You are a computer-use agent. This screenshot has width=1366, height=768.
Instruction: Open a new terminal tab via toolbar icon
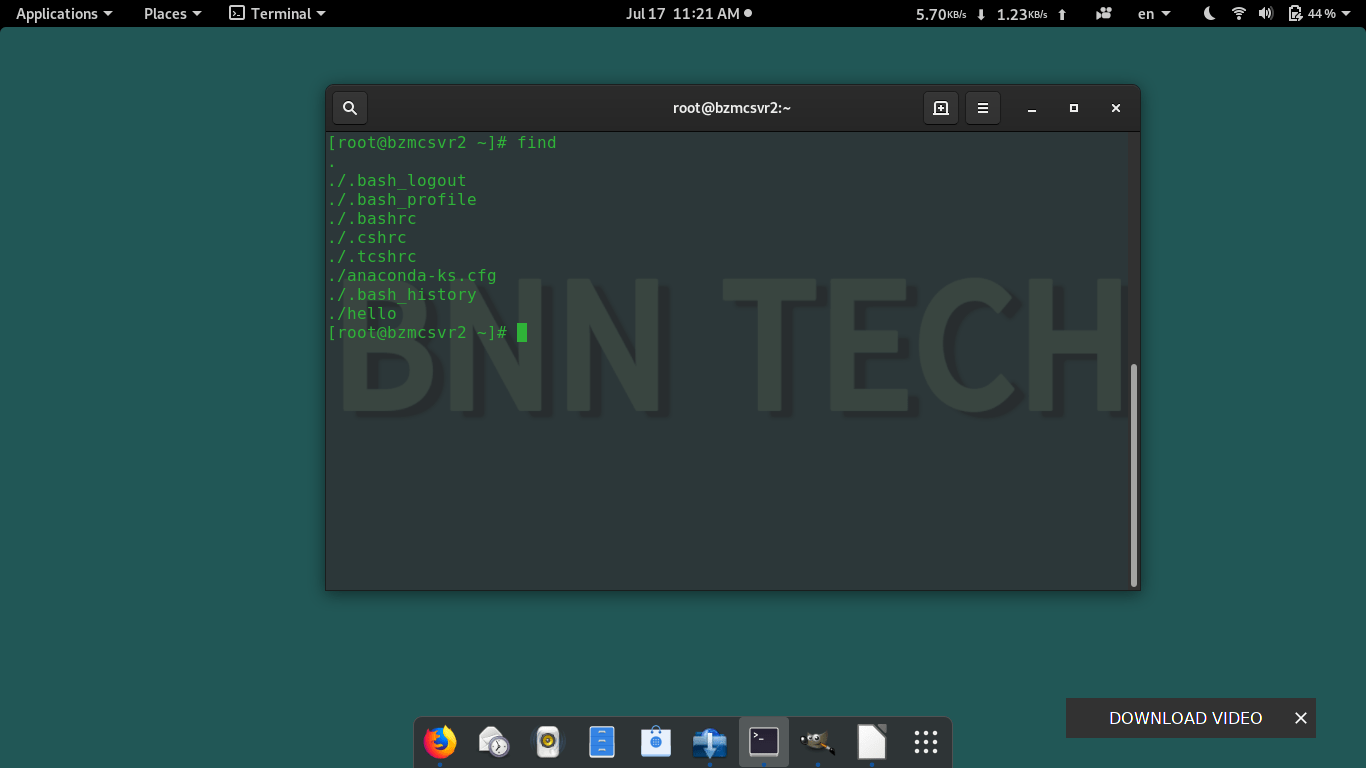tap(940, 107)
